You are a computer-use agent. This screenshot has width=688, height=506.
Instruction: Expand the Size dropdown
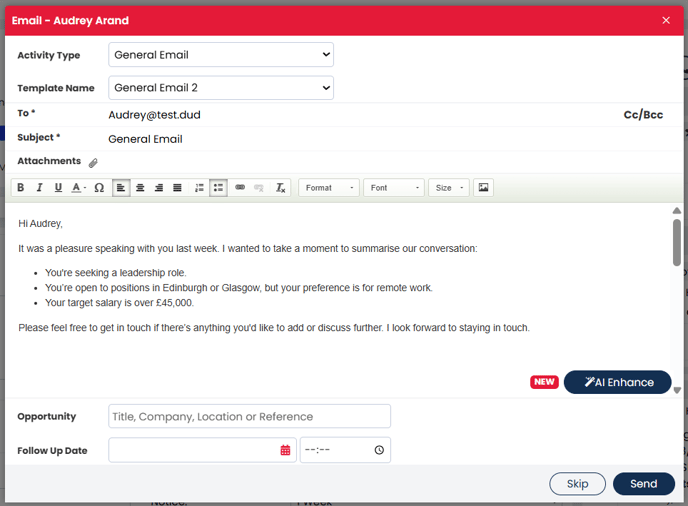(449, 188)
